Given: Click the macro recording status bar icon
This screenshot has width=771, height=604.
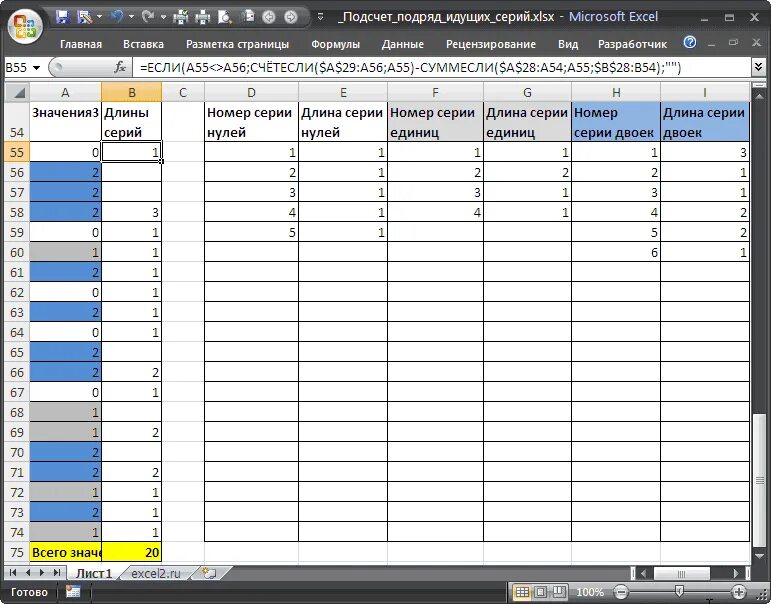Looking at the screenshot, I should coord(73,592).
